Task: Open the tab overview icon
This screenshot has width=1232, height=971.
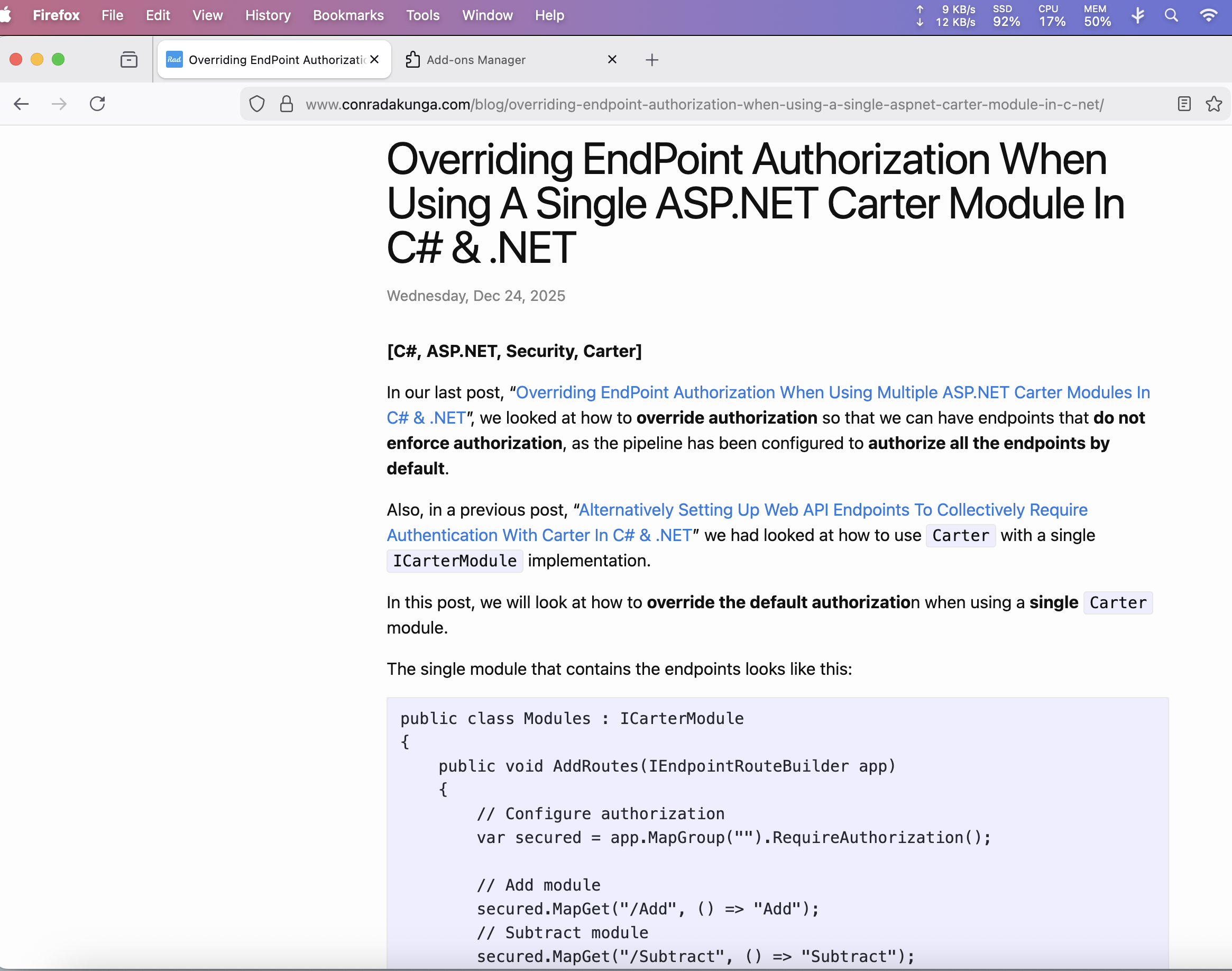Action: 129,60
